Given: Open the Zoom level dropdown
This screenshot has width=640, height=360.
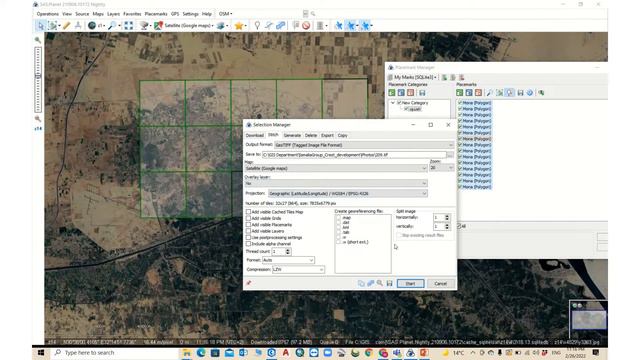Looking at the screenshot, I should click(x=442, y=168).
